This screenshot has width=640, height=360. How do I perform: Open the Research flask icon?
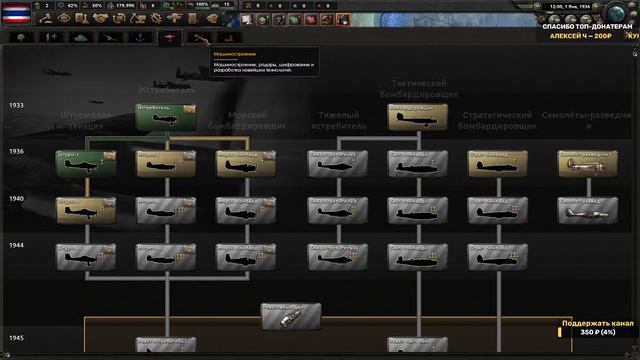click(82, 18)
